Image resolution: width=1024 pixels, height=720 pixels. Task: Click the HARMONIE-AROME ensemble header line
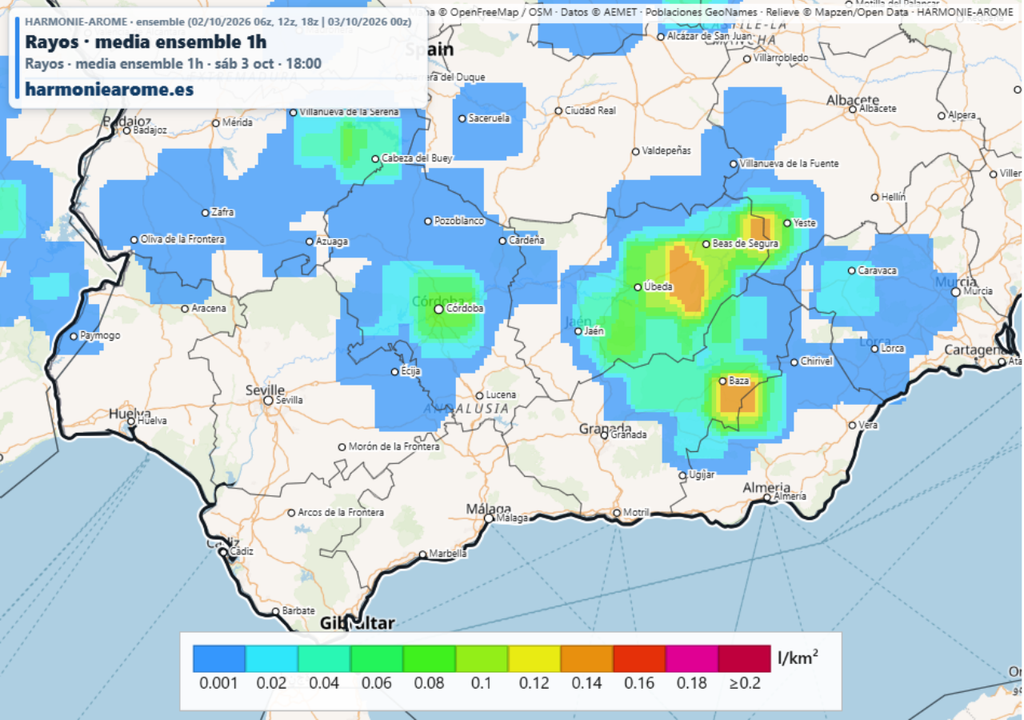pos(218,22)
